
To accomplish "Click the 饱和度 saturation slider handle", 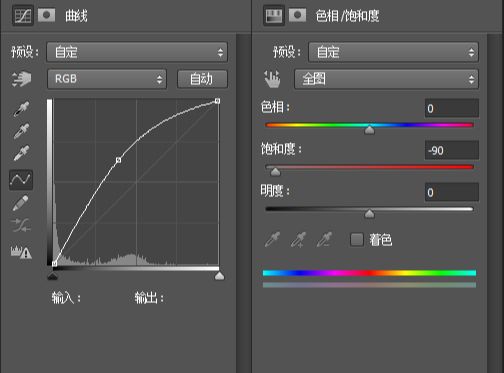I will click(x=275, y=172).
